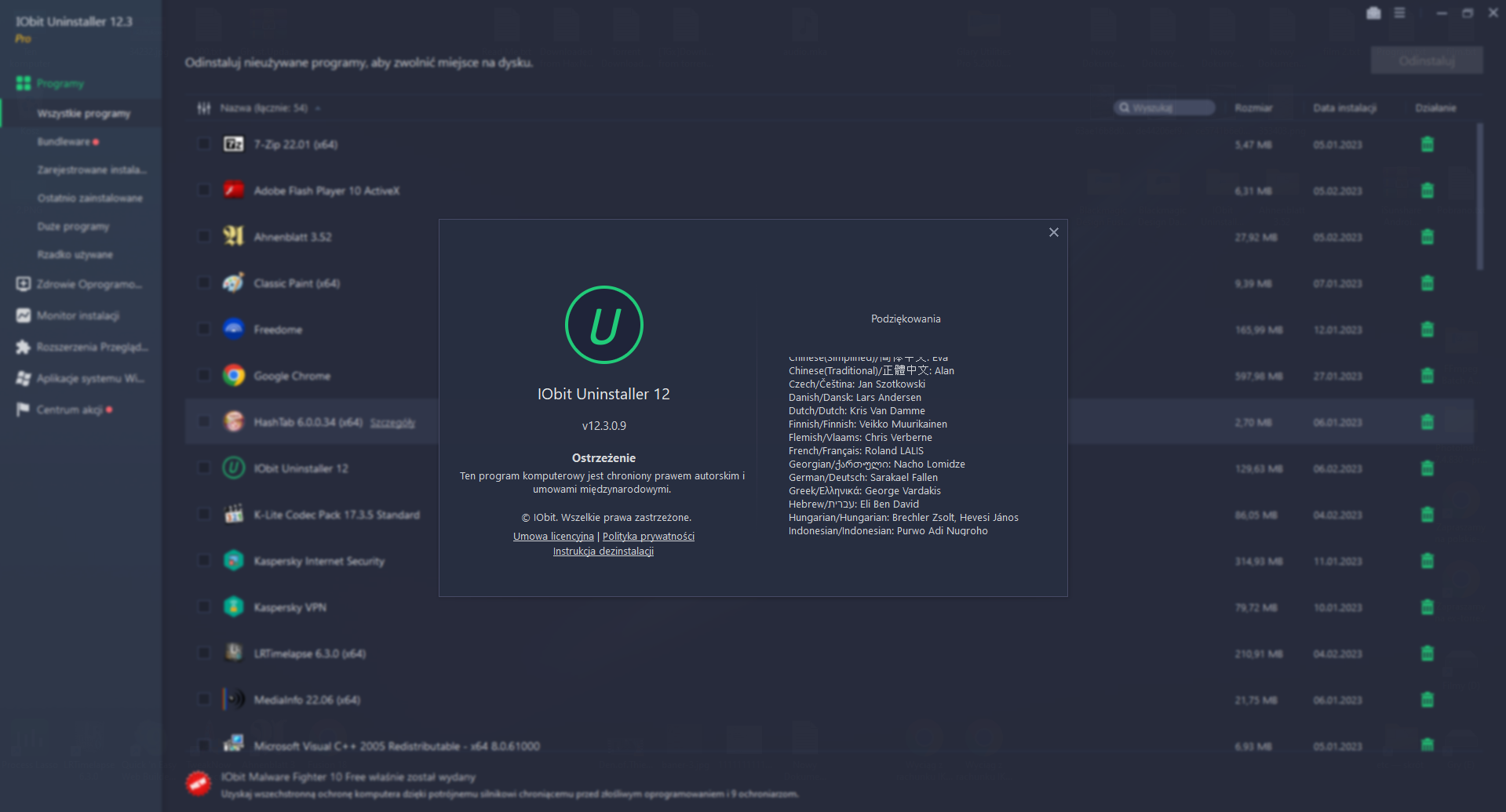
Task: Open the Bundleware section
Action: (64, 142)
